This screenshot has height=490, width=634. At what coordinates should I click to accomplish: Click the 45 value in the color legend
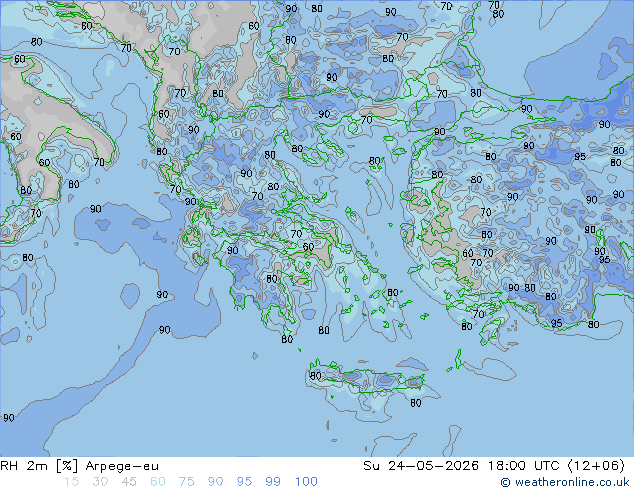[x=129, y=482]
